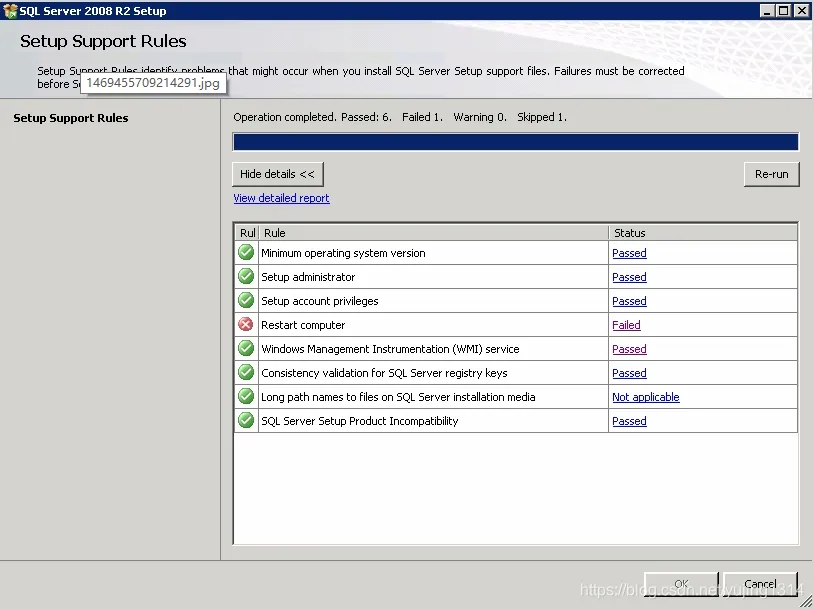Close the SQL Server Setup window
This screenshot has width=814, height=609.
801,10
